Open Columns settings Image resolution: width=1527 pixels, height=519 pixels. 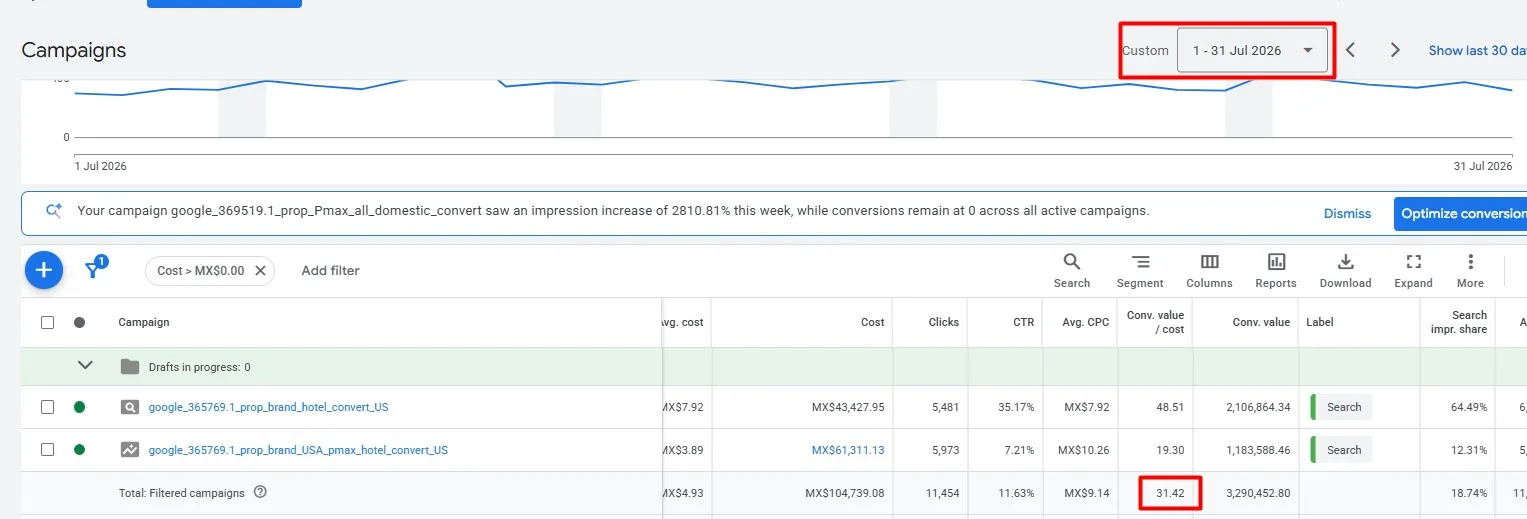[x=1209, y=270]
